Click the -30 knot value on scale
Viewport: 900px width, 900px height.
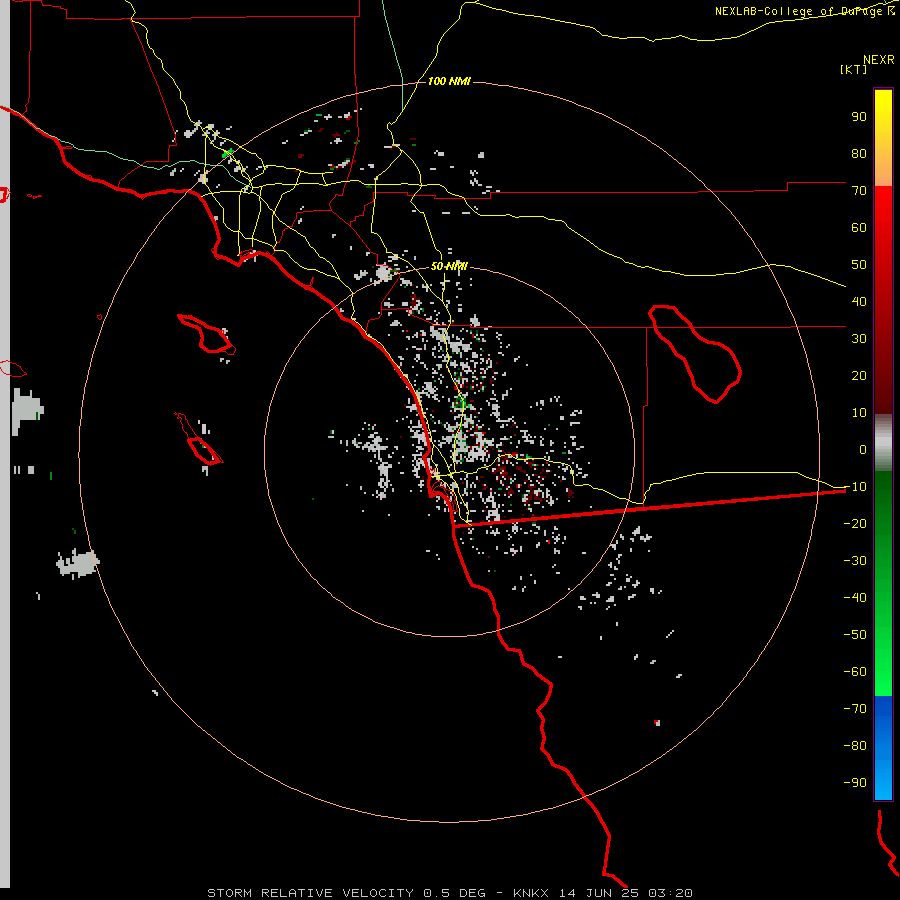pos(855,561)
